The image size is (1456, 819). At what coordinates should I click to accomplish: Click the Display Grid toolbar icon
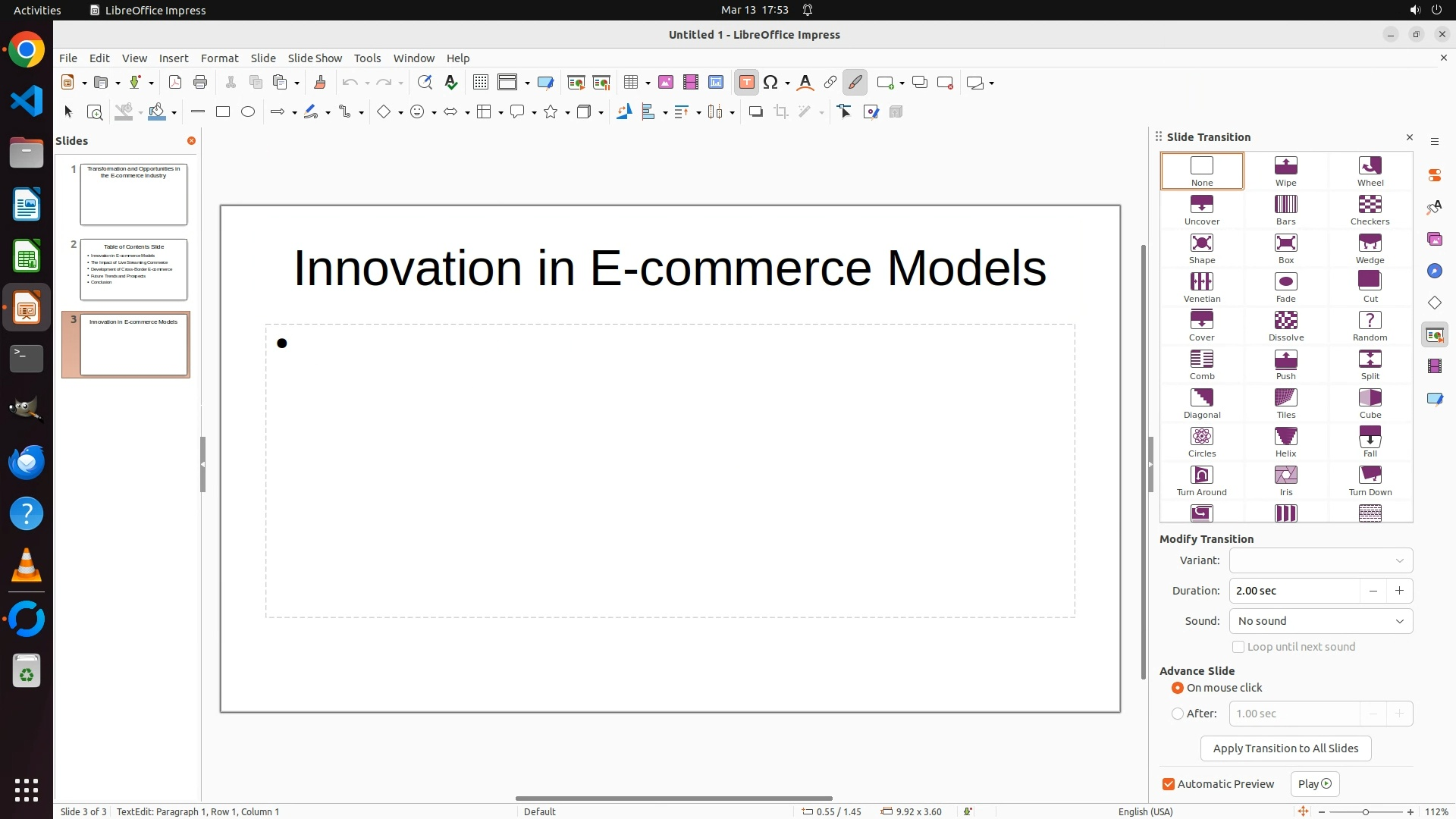click(x=480, y=83)
